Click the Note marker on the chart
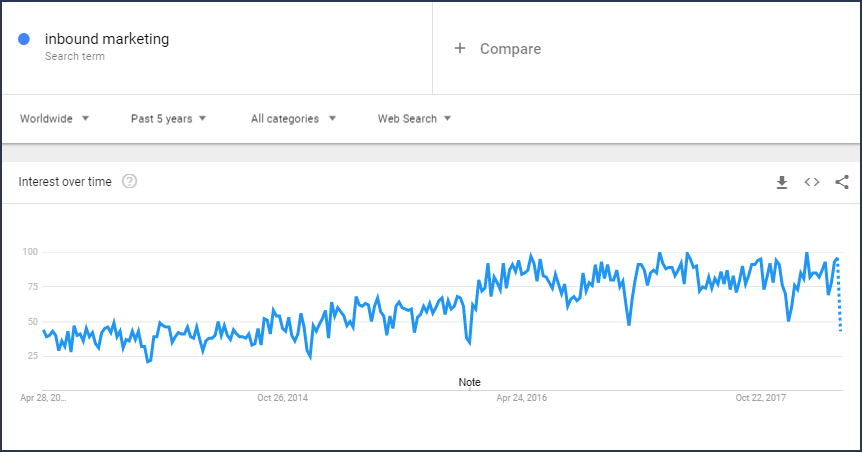The image size is (862, 452). [469, 382]
